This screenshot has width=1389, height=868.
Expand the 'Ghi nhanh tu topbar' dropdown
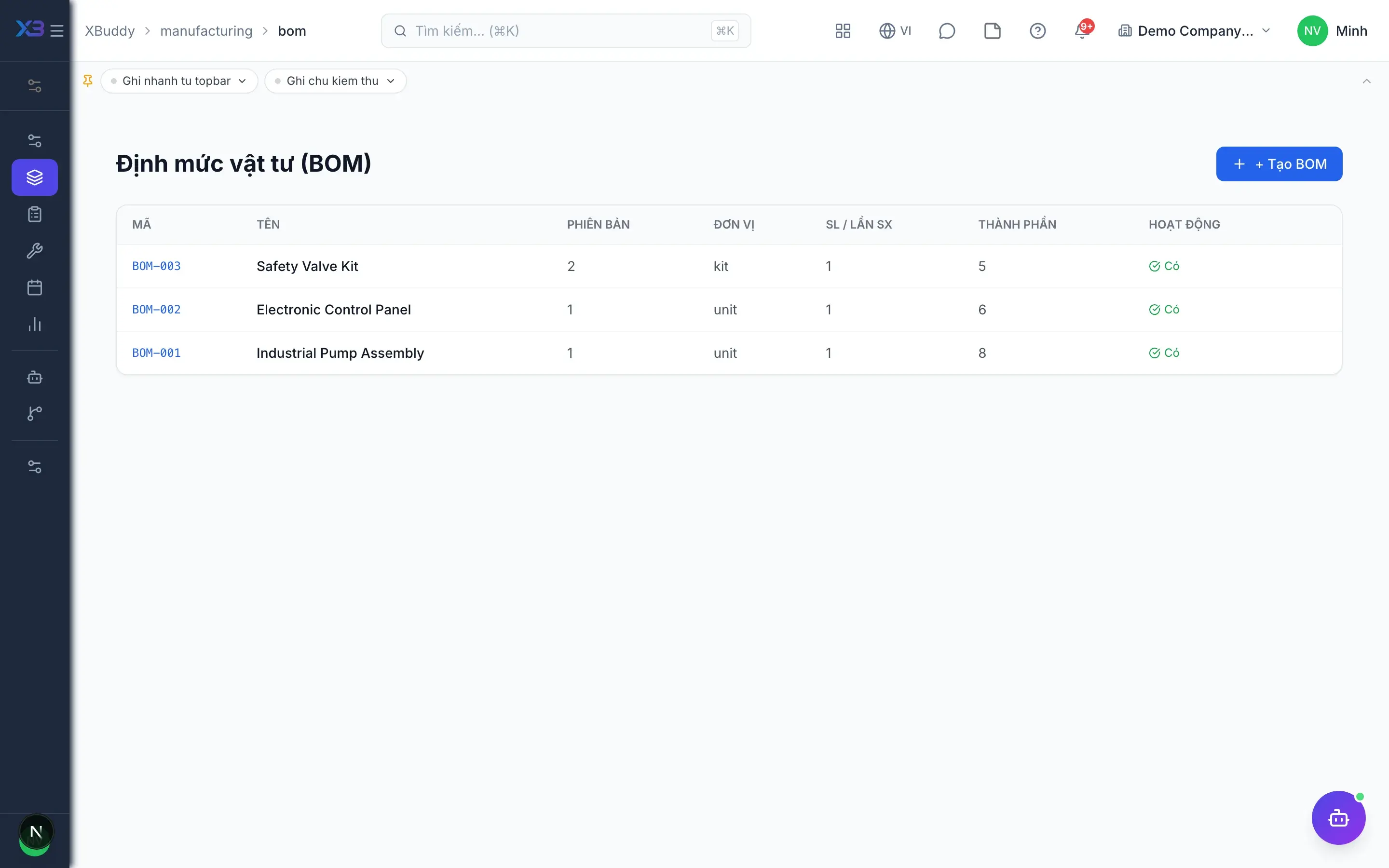tap(179, 81)
